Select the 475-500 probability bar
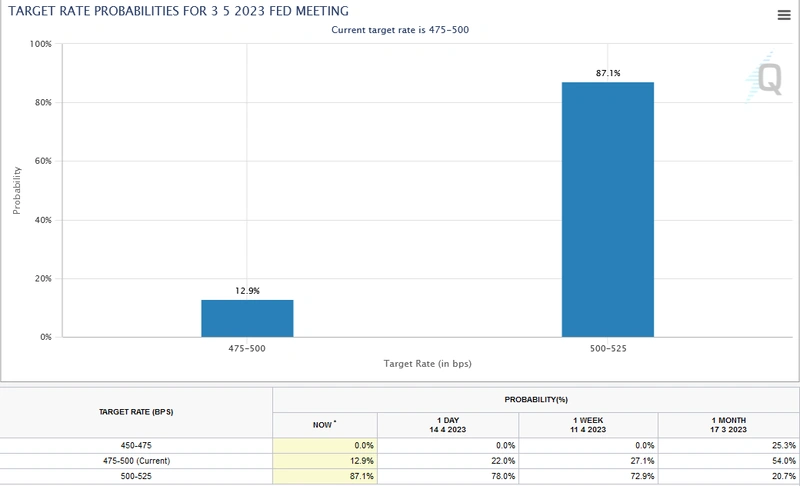The width and height of the screenshot is (800, 486). (247, 318)
